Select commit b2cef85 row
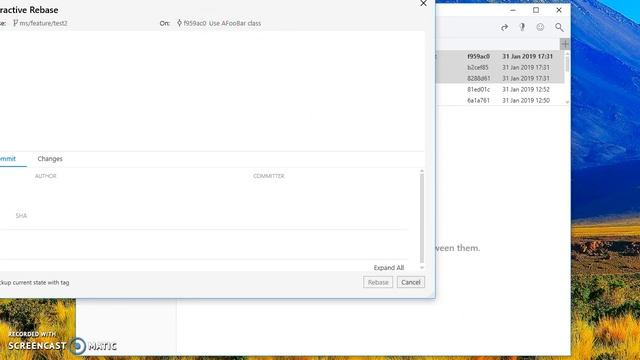This screenshot has height=360, width=640. (x=500, y=67)
